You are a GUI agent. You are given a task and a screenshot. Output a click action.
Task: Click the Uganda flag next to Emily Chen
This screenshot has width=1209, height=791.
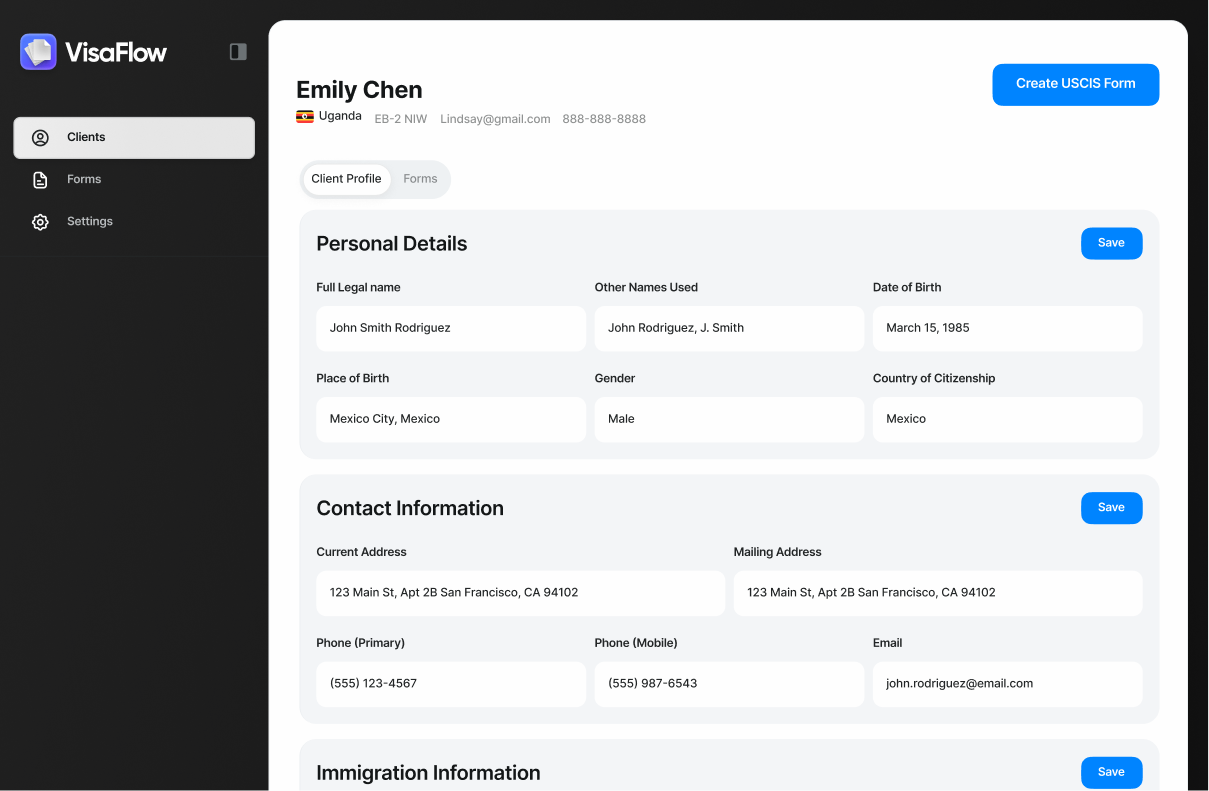click(x=305, y=115)
